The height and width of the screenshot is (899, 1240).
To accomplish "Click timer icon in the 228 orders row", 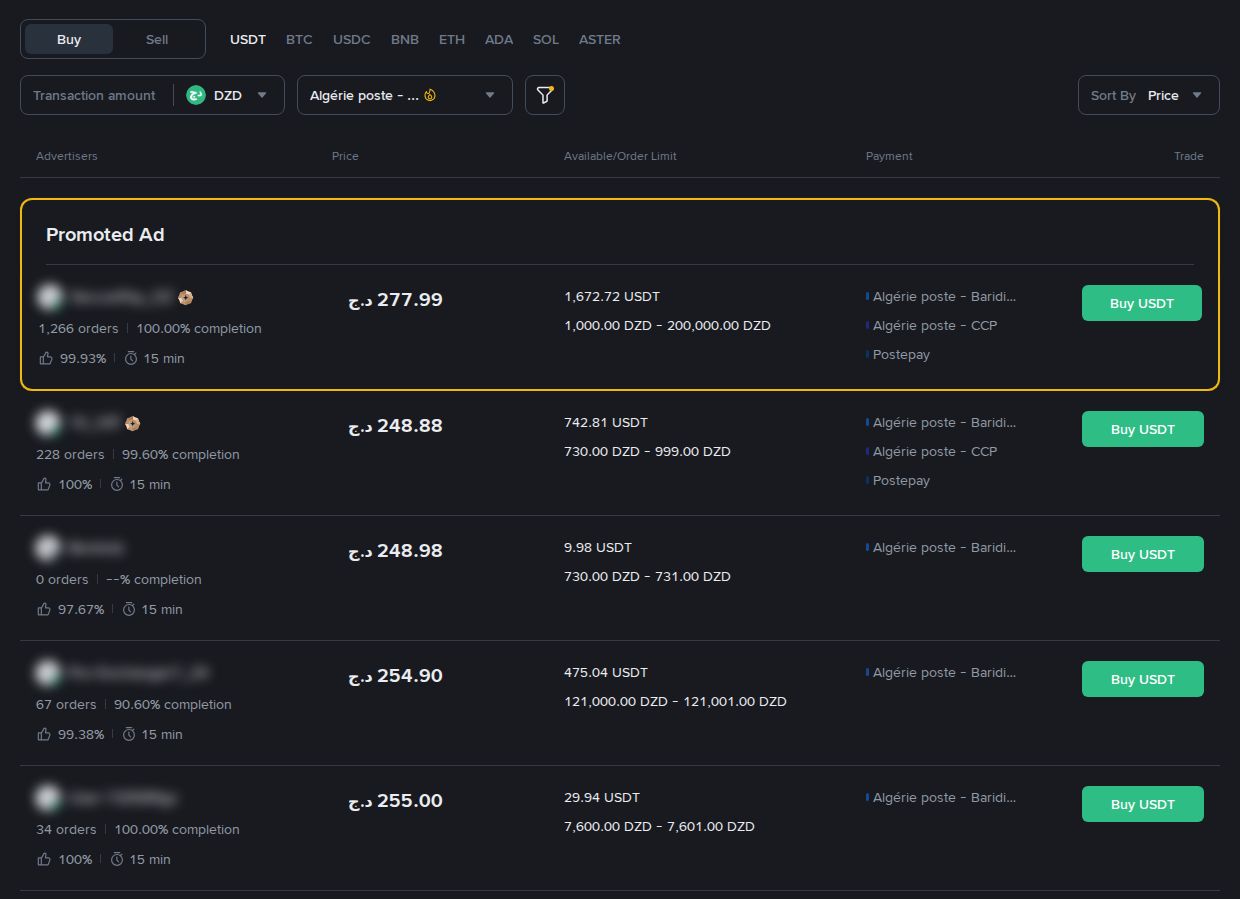I will click(x=117, y=484).
